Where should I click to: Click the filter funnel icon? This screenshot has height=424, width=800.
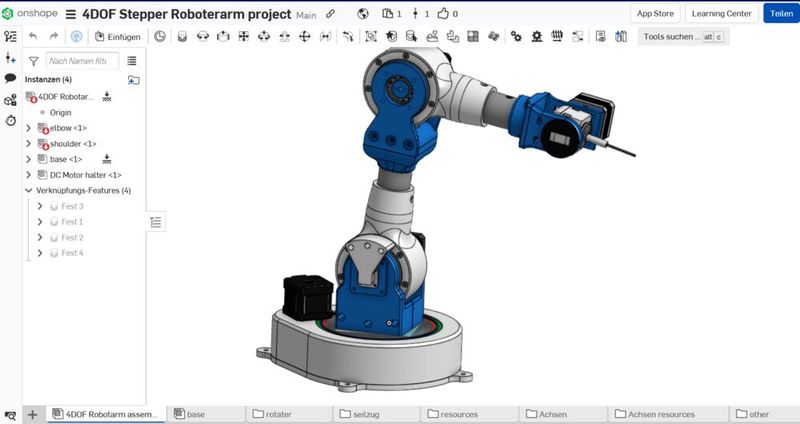34,61
